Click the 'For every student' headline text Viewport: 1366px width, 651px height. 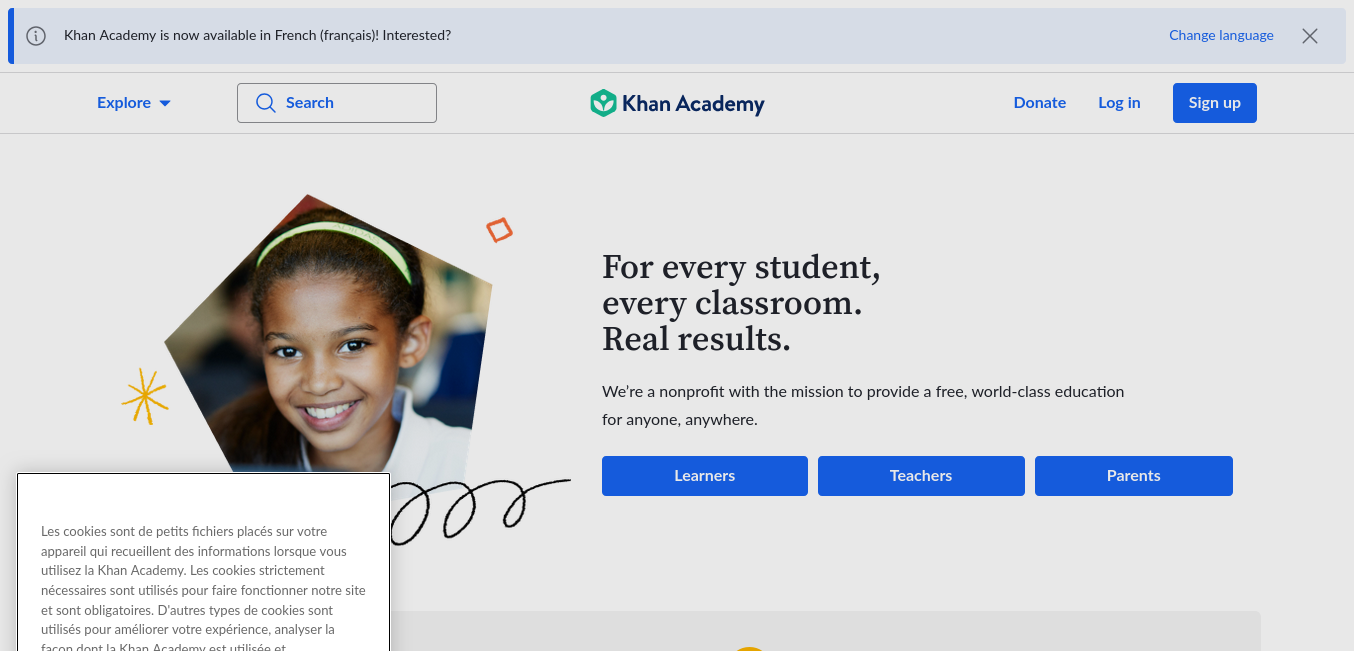coord(741,304)
